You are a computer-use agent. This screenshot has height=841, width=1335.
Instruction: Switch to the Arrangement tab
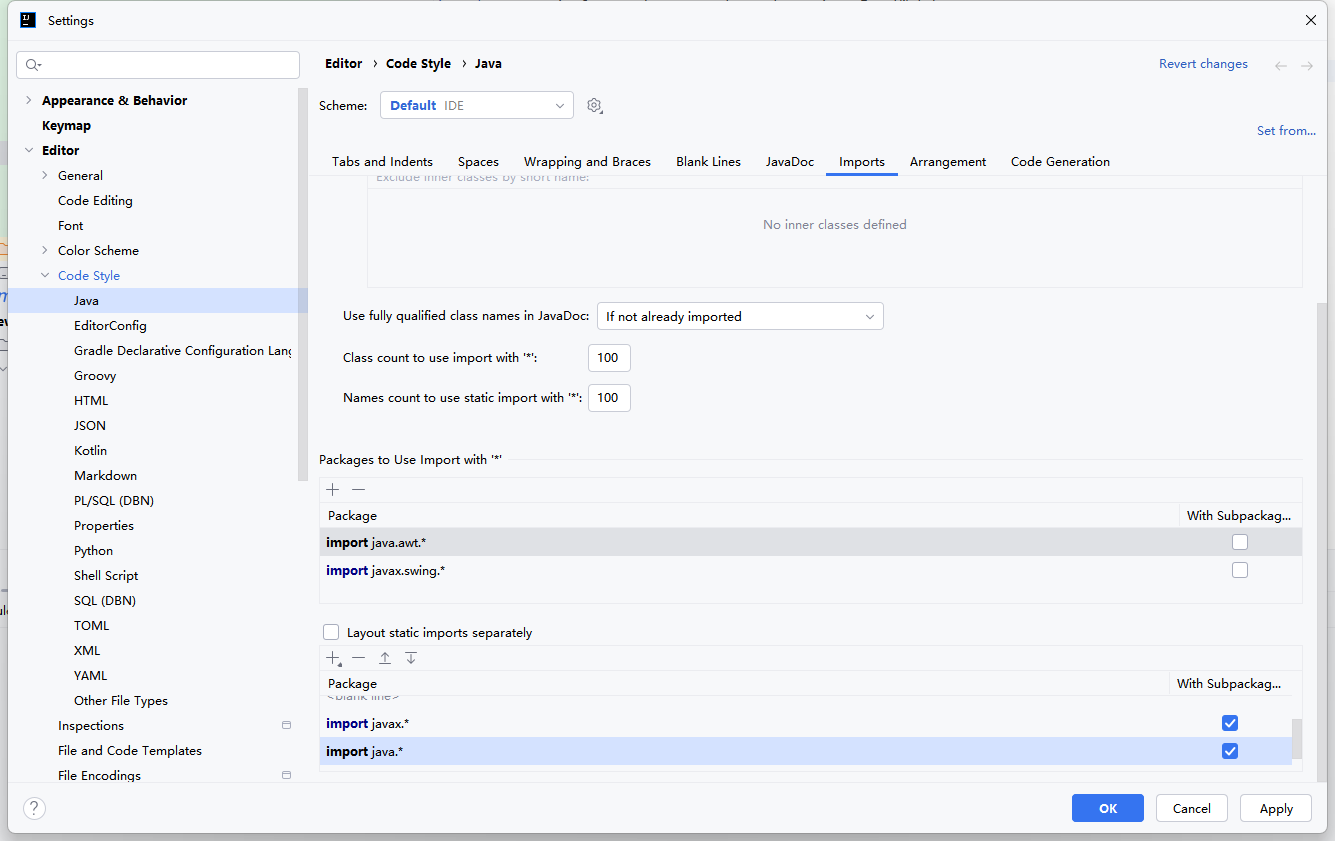947,161
